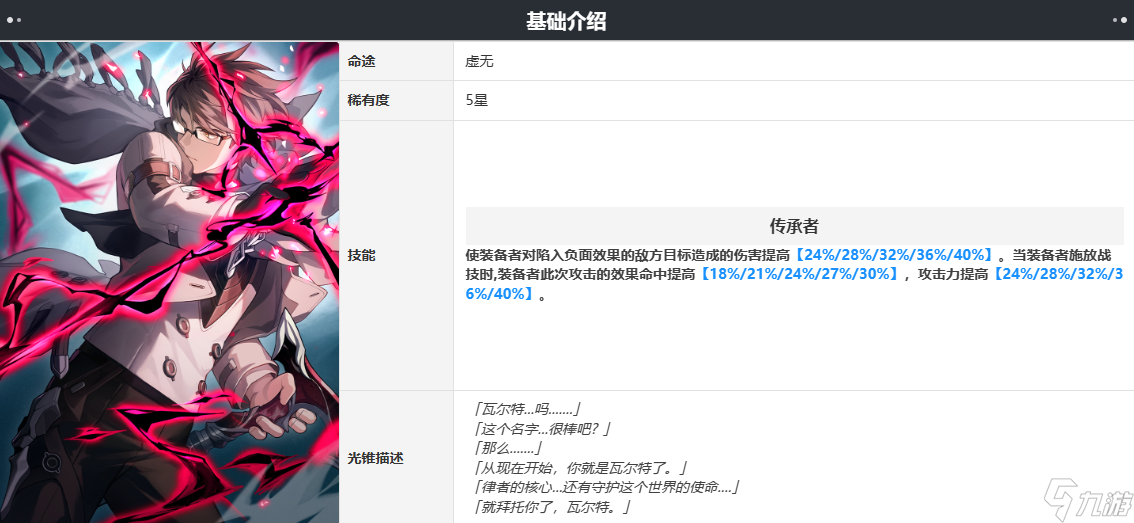Open the character artwork image

click(x=169, y=282)
